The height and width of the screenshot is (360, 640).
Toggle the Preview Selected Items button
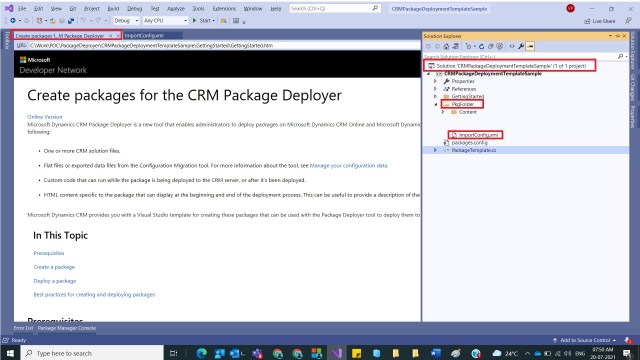(x=530, y=47)
